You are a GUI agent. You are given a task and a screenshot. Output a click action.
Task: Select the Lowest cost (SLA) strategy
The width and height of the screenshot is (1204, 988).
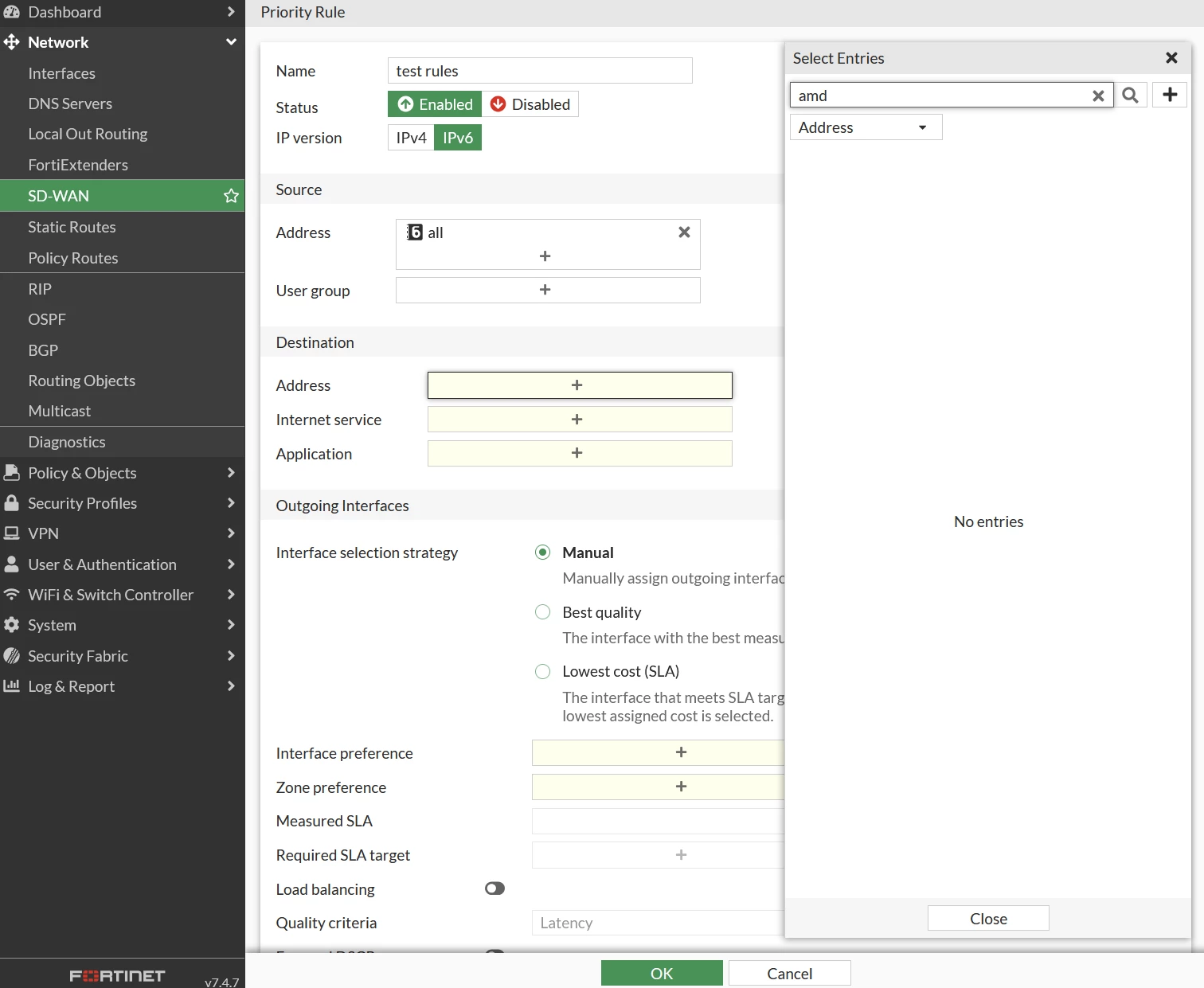543,671
